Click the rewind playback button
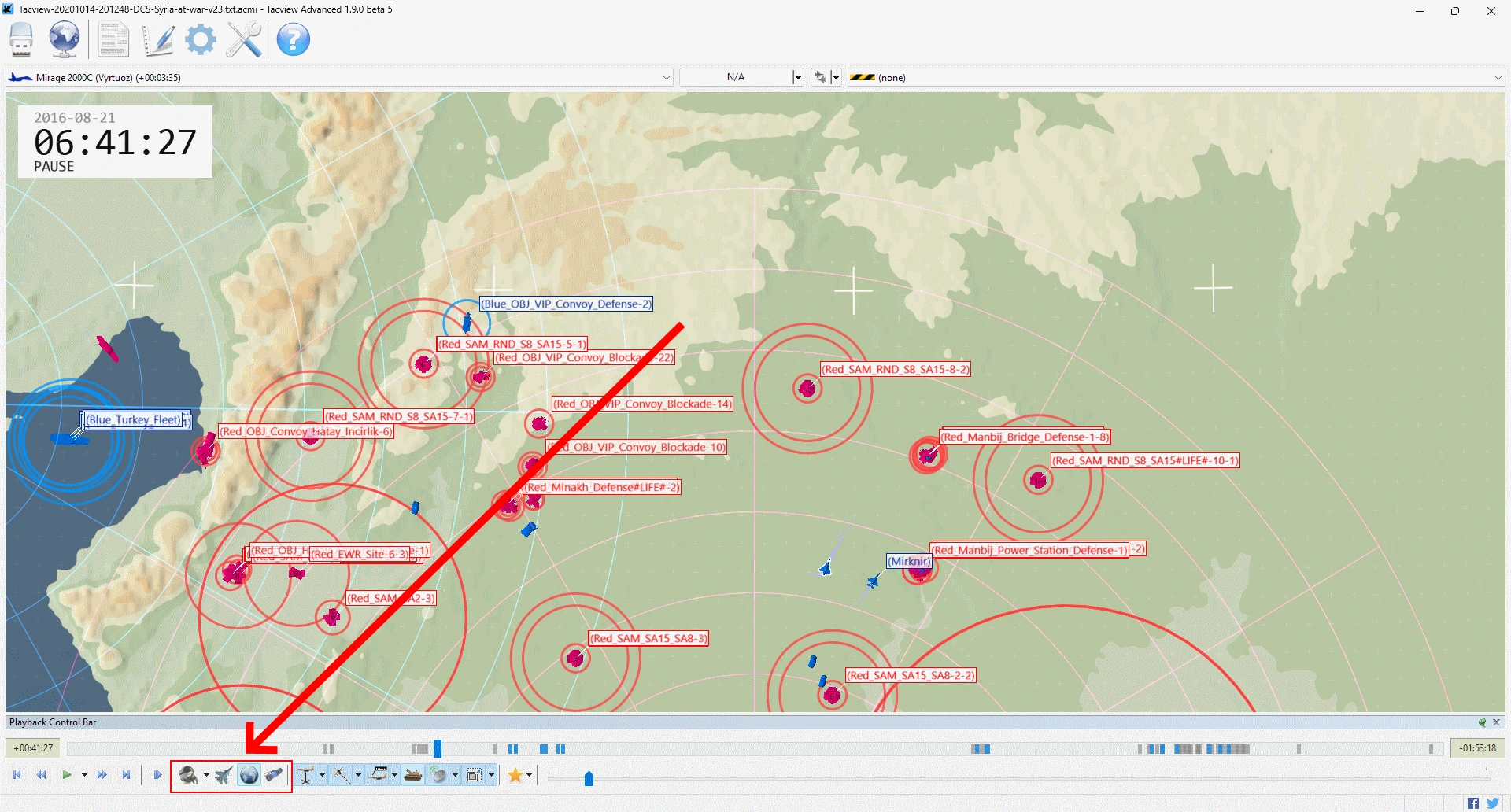This screenshot has width=1511, height=812. pyautogui.click(x=42, y=775)
